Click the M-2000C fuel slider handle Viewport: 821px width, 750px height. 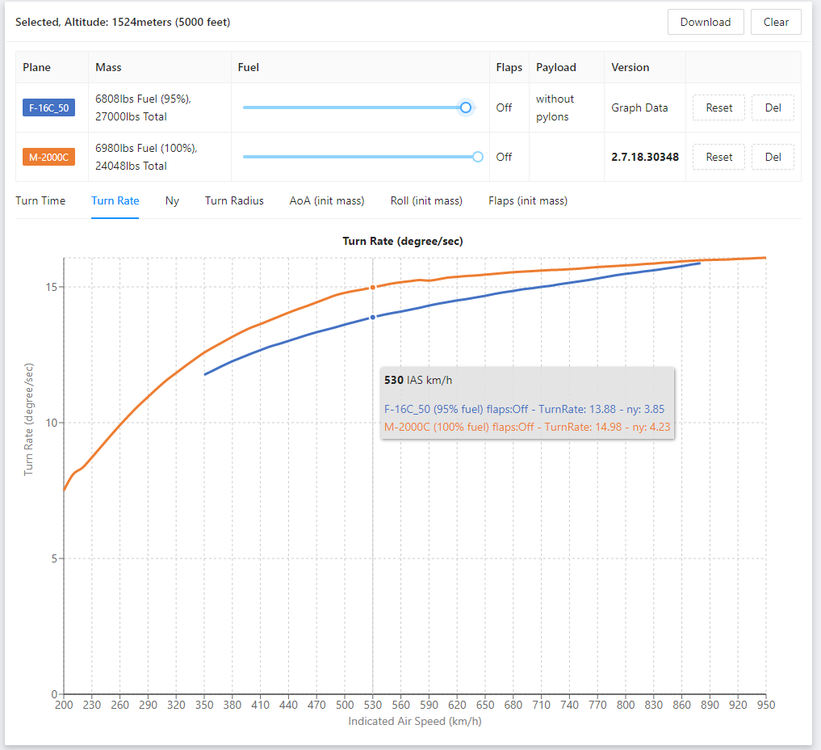pyautogui.click(x=477, y=157)
